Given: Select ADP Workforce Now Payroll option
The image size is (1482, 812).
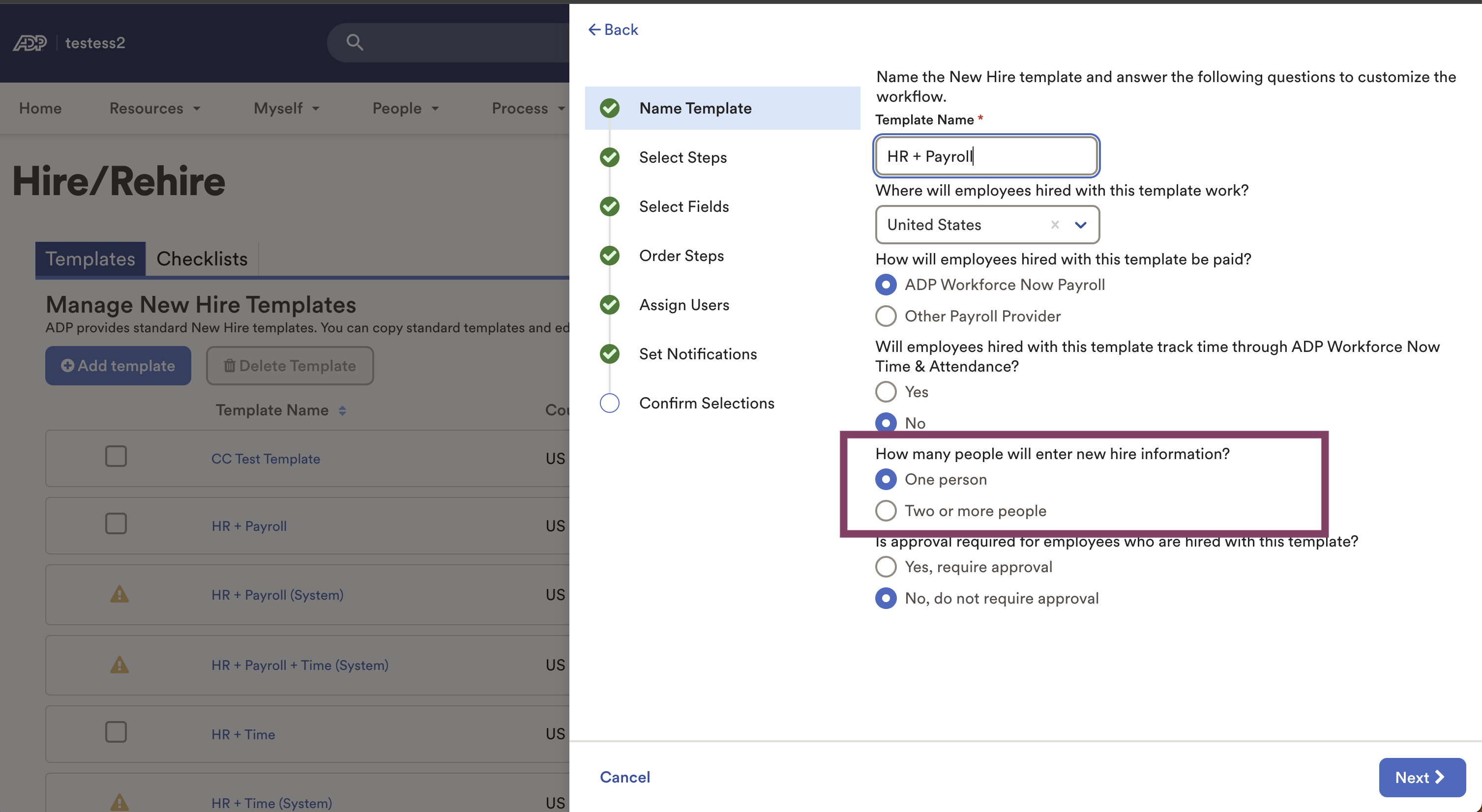Looking at the screenshot, I should 886,284.
